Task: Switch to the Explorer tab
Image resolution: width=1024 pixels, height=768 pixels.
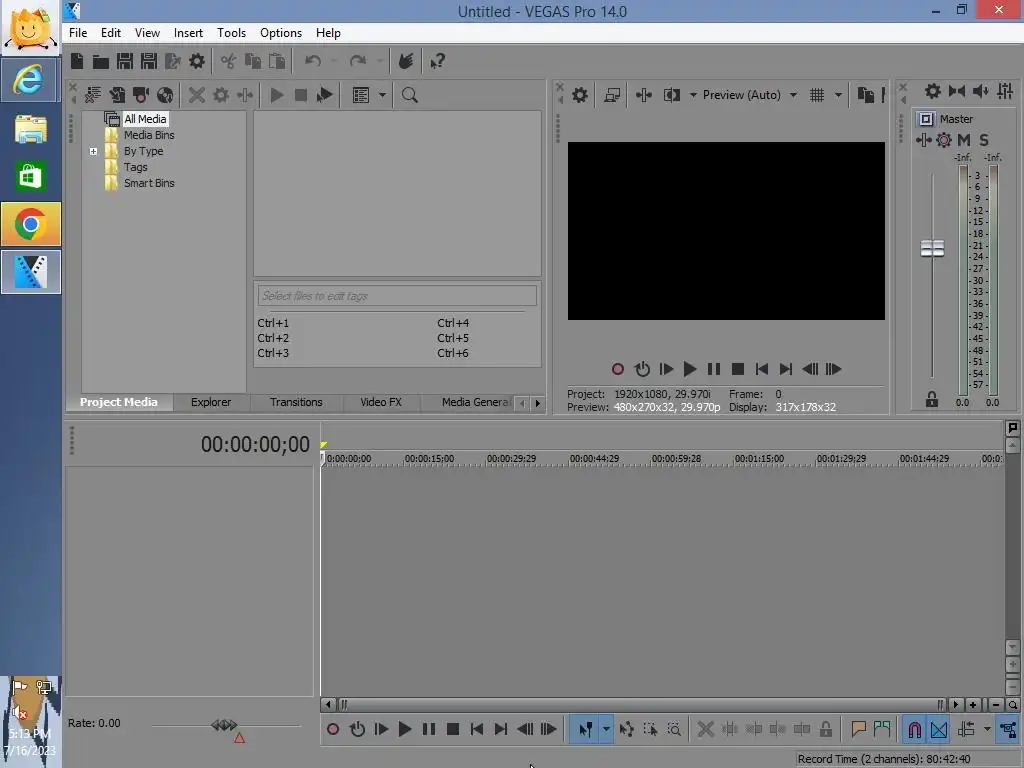Action: click(211, 402)
